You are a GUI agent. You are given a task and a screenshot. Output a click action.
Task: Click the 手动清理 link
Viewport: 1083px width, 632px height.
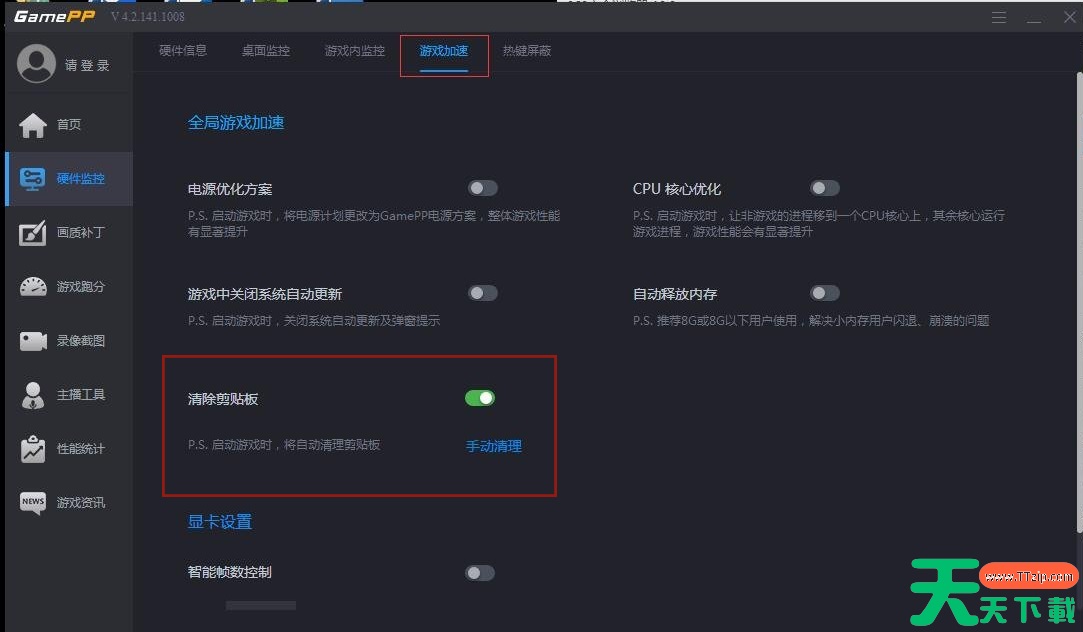point(494,446)
